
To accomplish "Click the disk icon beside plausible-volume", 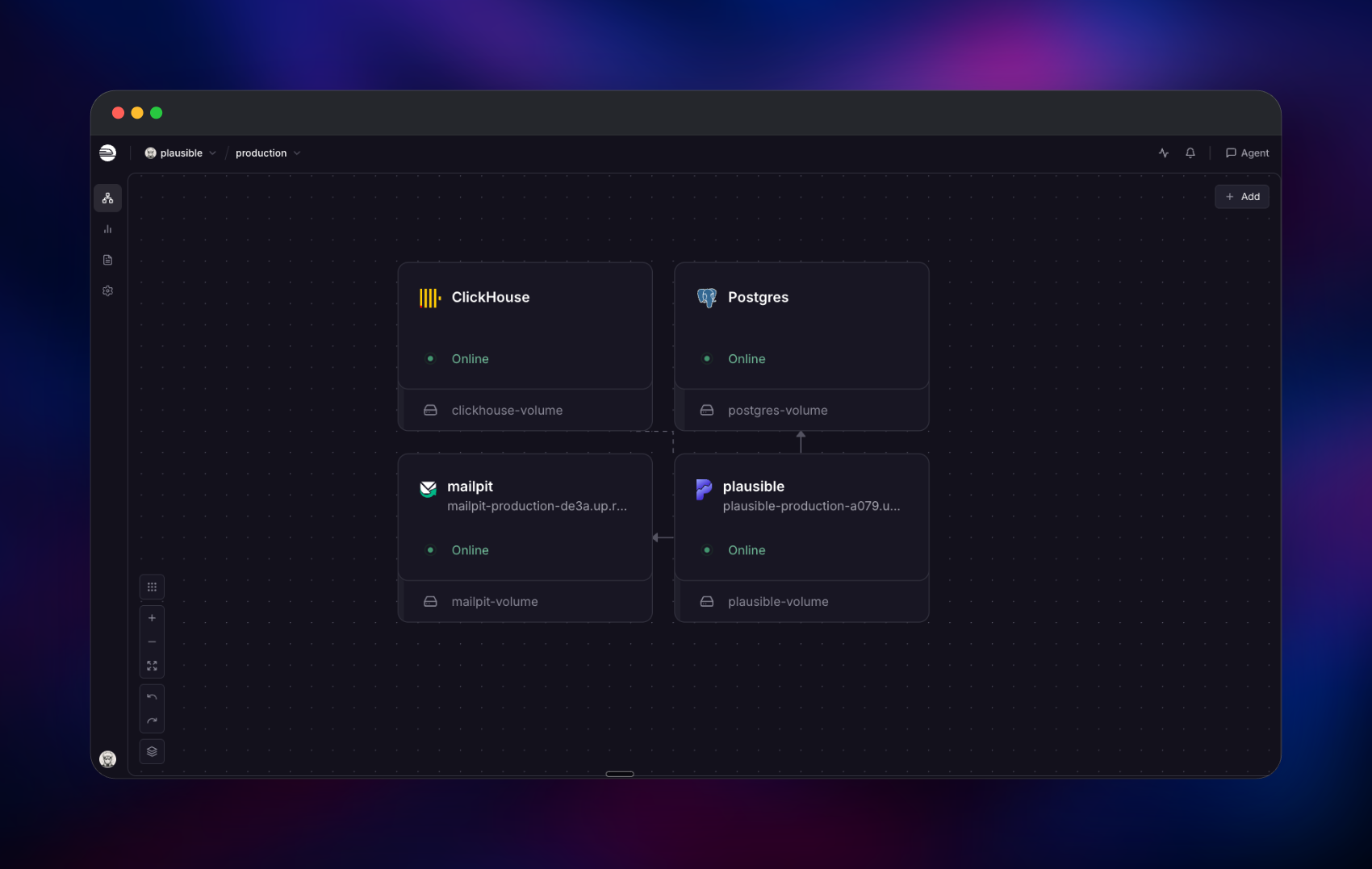I will coord(707,602).
